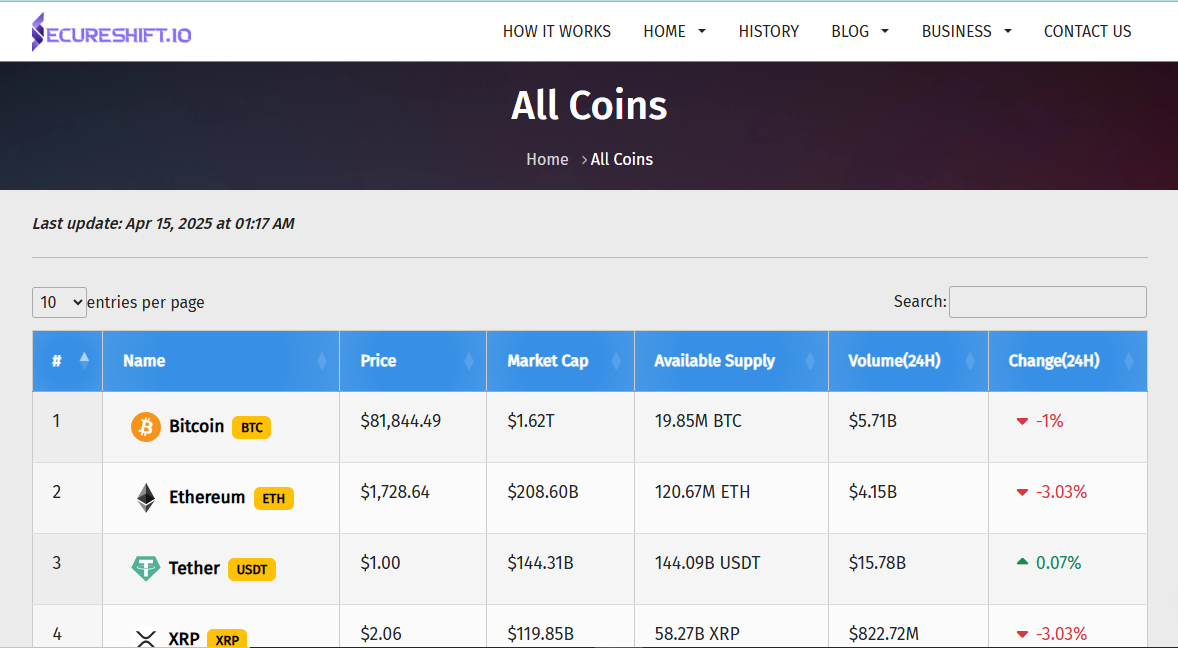Sort by Change(24H) column header

1068,361
